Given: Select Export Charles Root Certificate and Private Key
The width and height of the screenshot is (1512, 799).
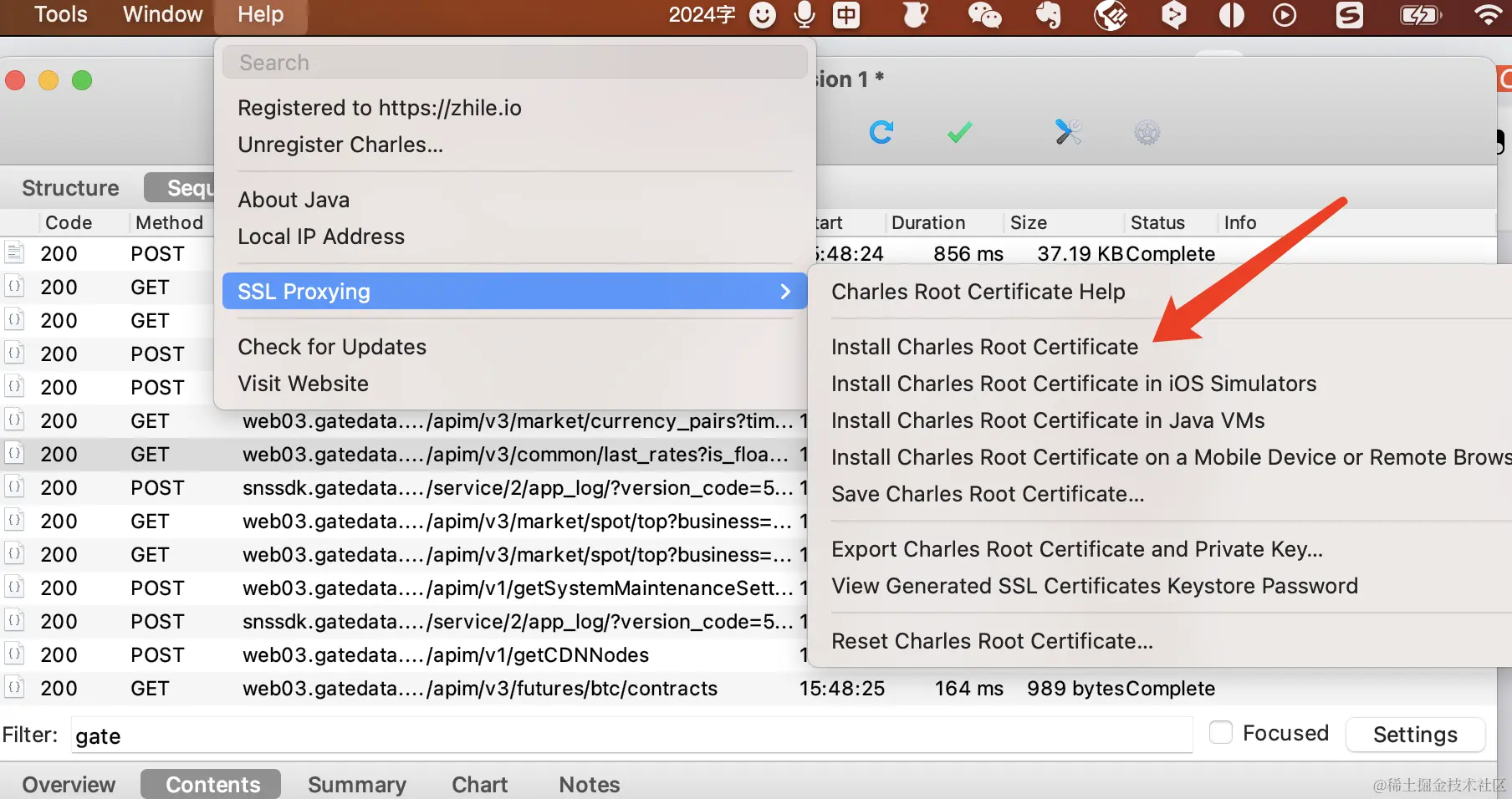Looking at the screenshot, I should click(1077, 549).
